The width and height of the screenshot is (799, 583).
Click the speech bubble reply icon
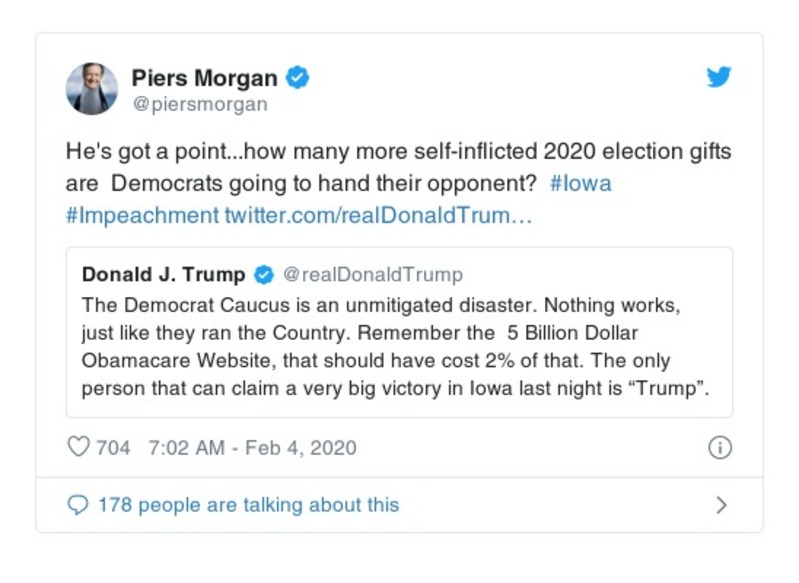coord(78,505)
